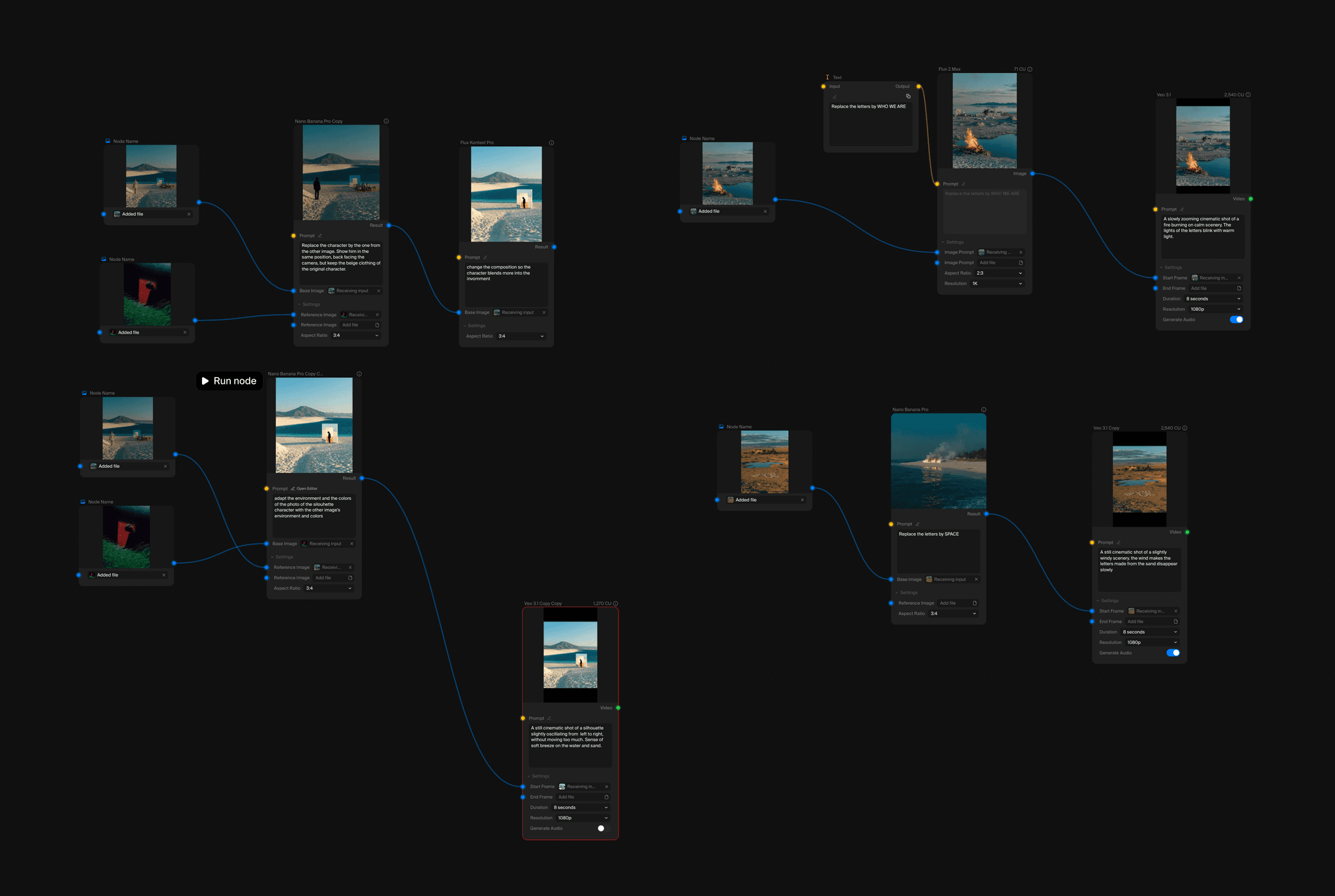Click the Replace the letters by SPACE prompt text field

tap(938, 551)
